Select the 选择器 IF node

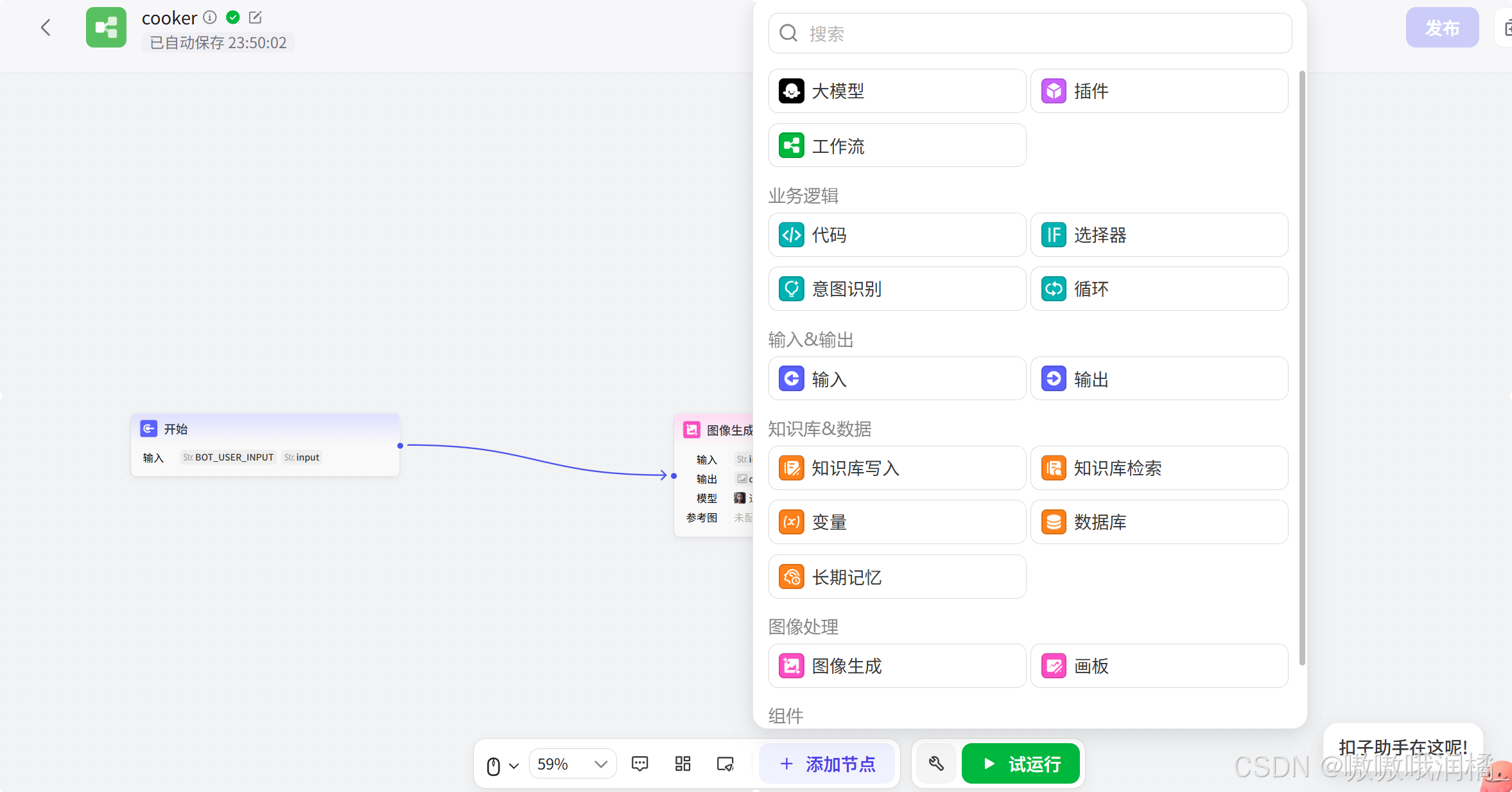[1158, 235]
